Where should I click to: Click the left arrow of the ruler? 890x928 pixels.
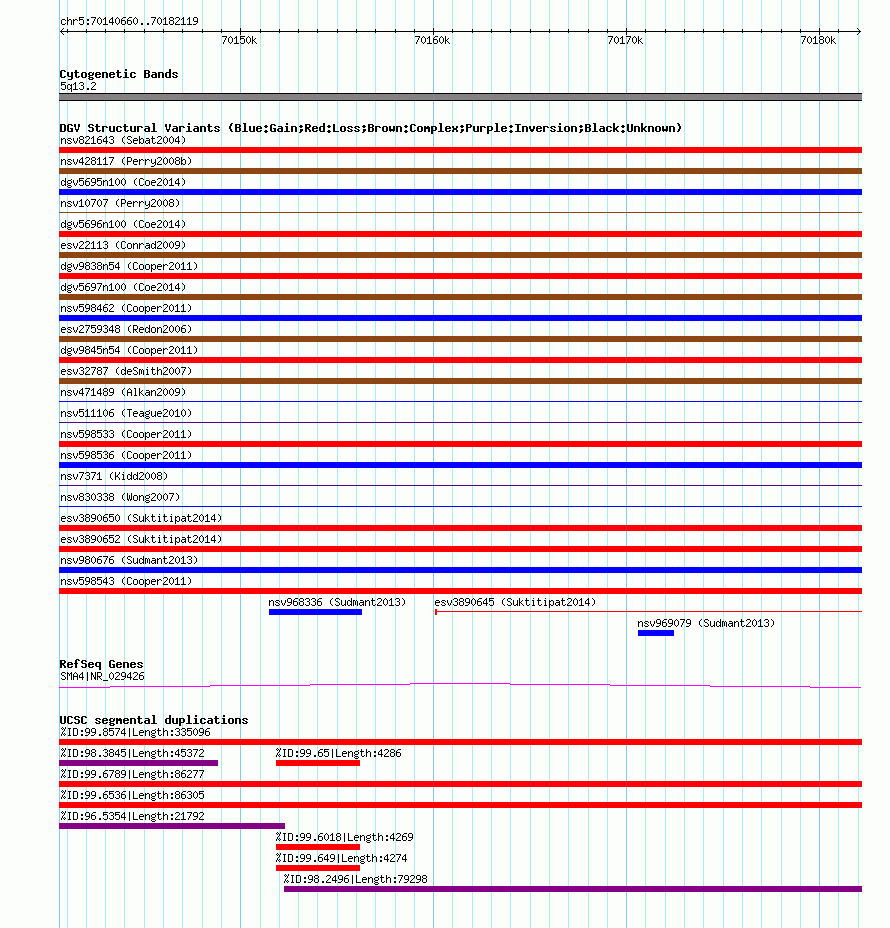[x=63, y=31]
